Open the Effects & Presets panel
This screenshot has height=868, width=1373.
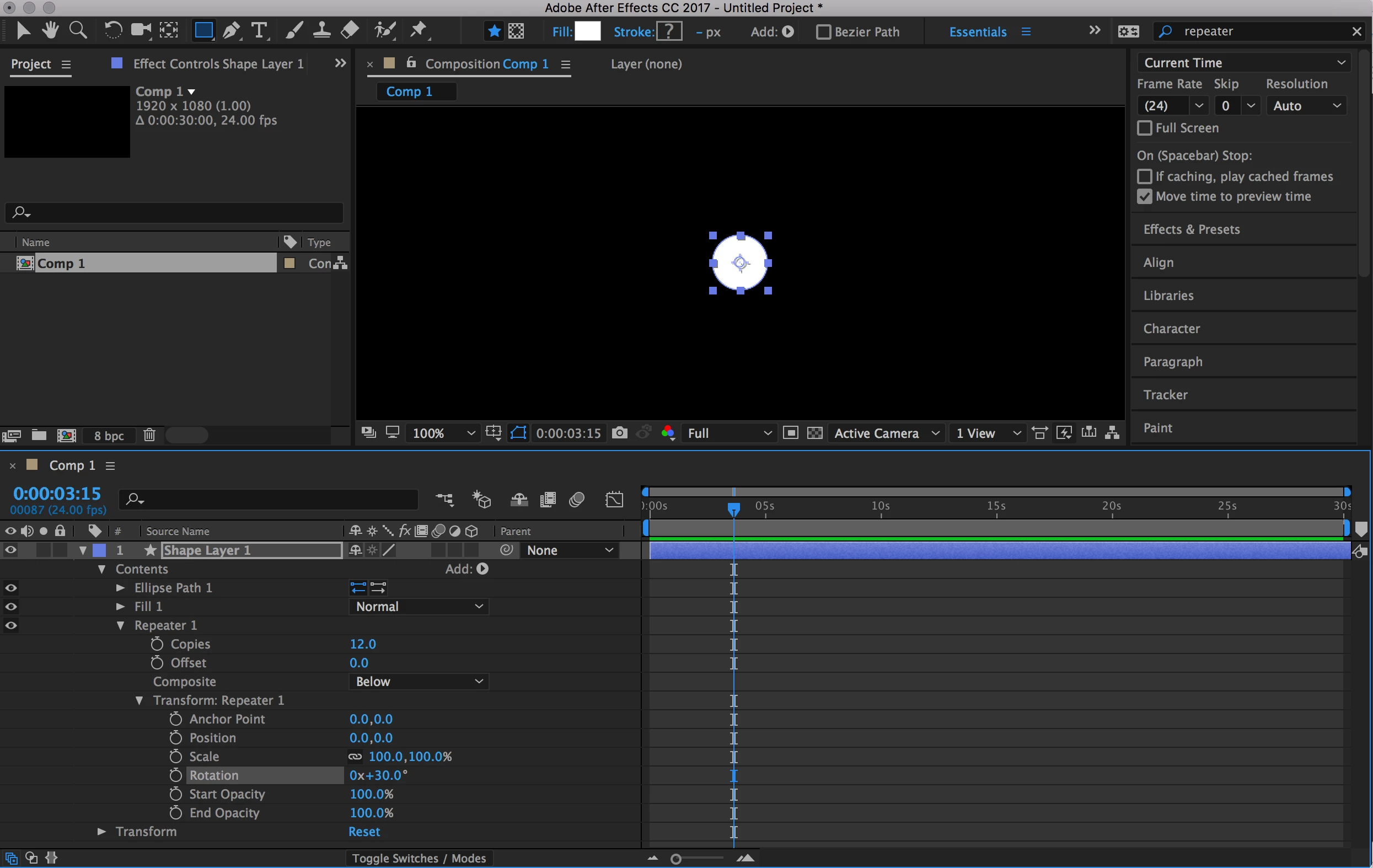[1191, 229]
